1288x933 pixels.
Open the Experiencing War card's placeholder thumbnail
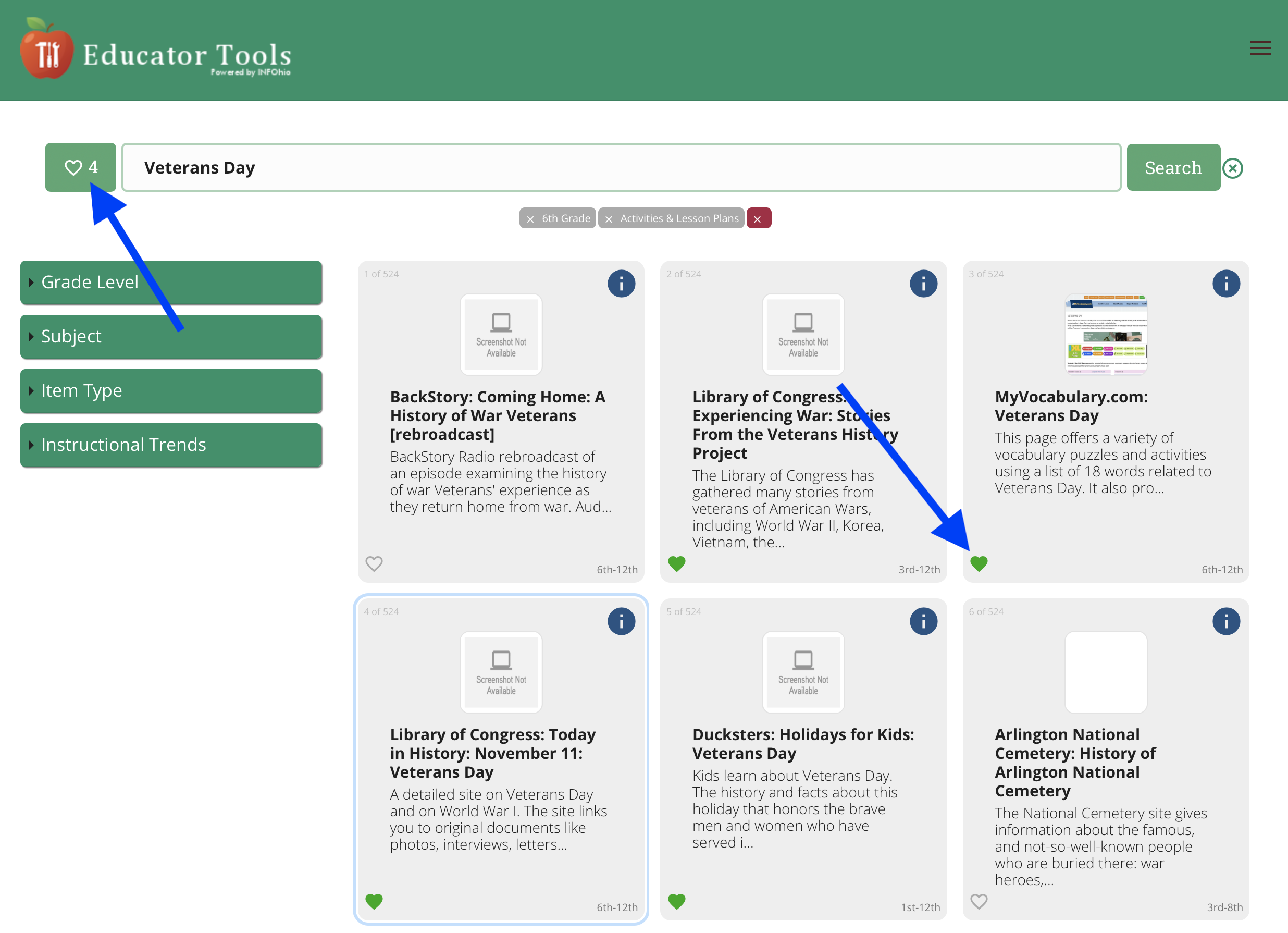803,335
